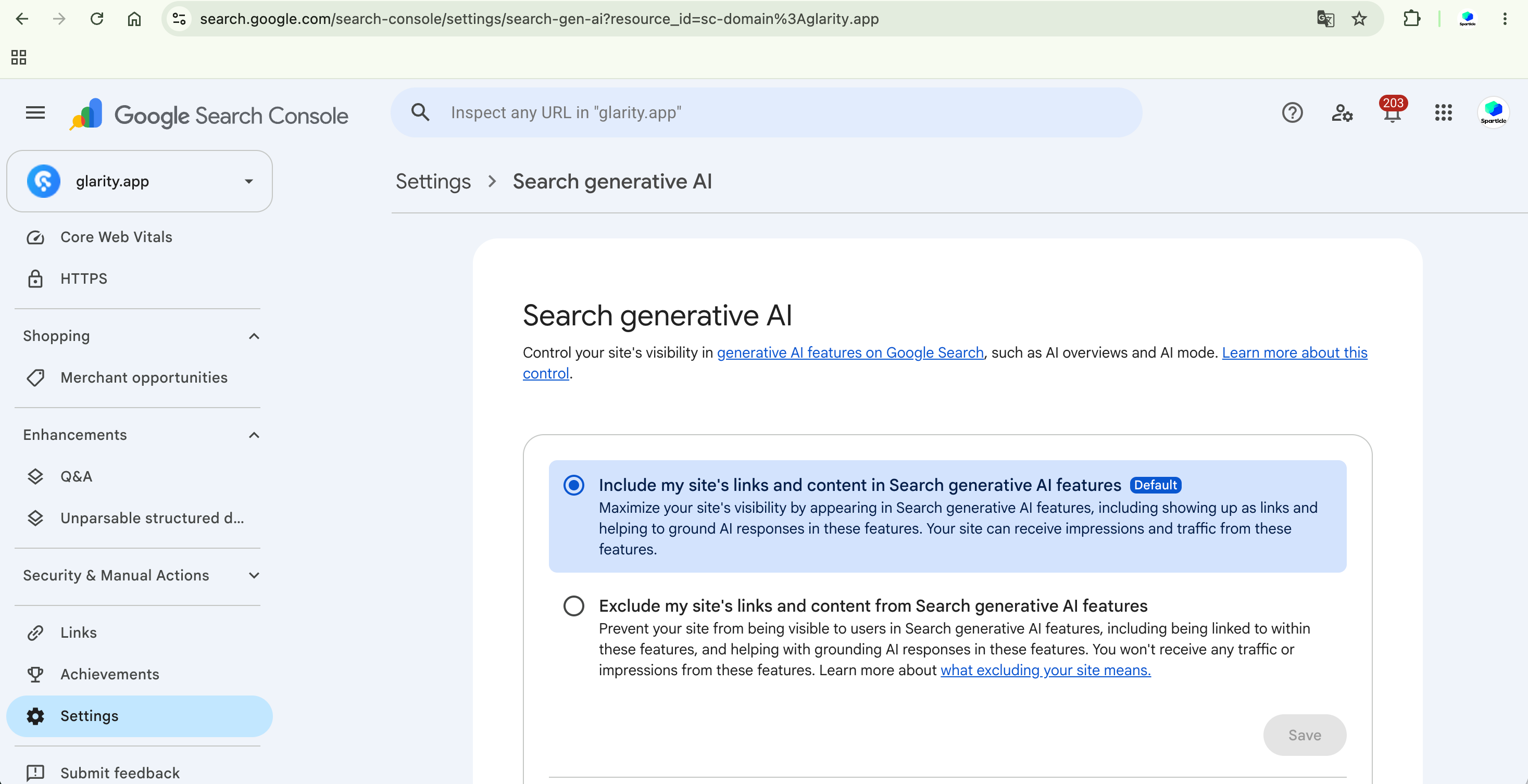Viewport: 1528px width, 784px height.
Task: Open the help question mark icon
Action: click(1292, 112)
